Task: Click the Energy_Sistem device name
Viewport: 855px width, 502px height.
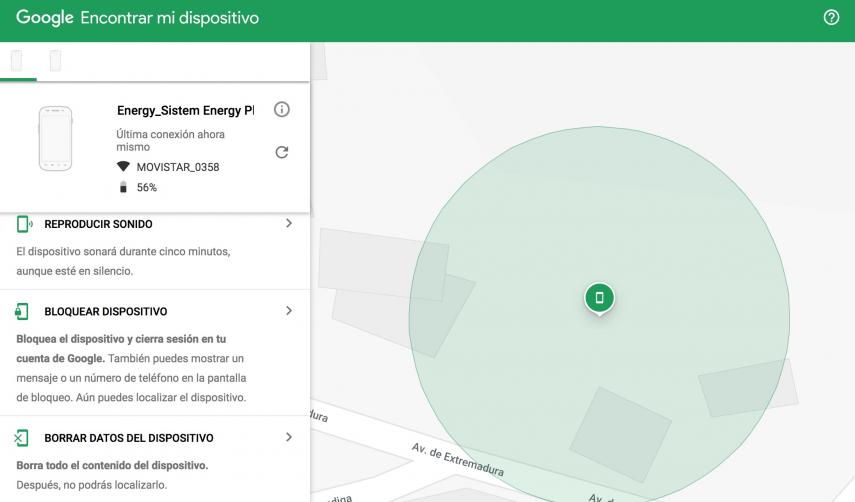Action: [x=185, y=111]
